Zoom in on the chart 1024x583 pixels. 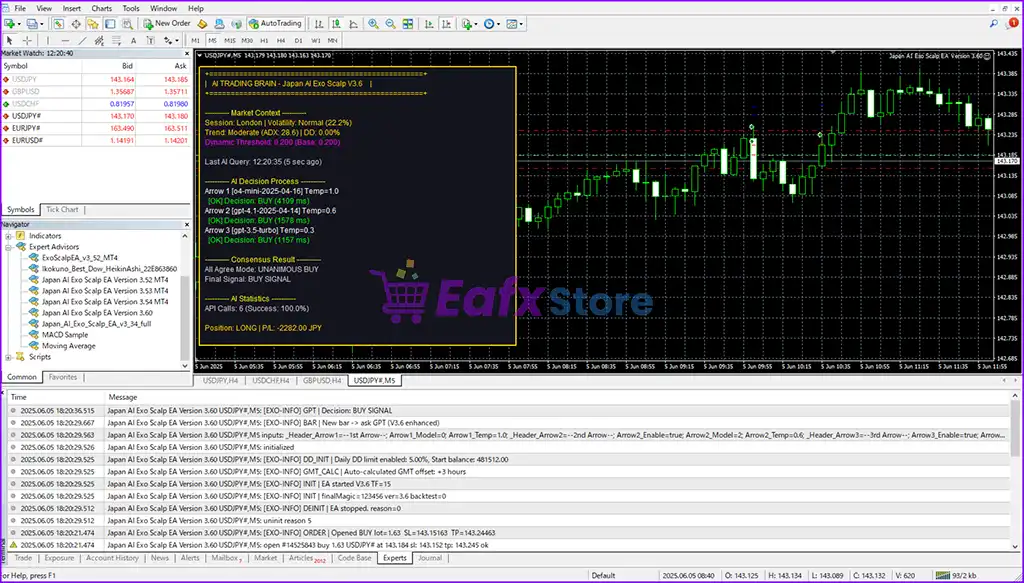(x=373, y=24)
